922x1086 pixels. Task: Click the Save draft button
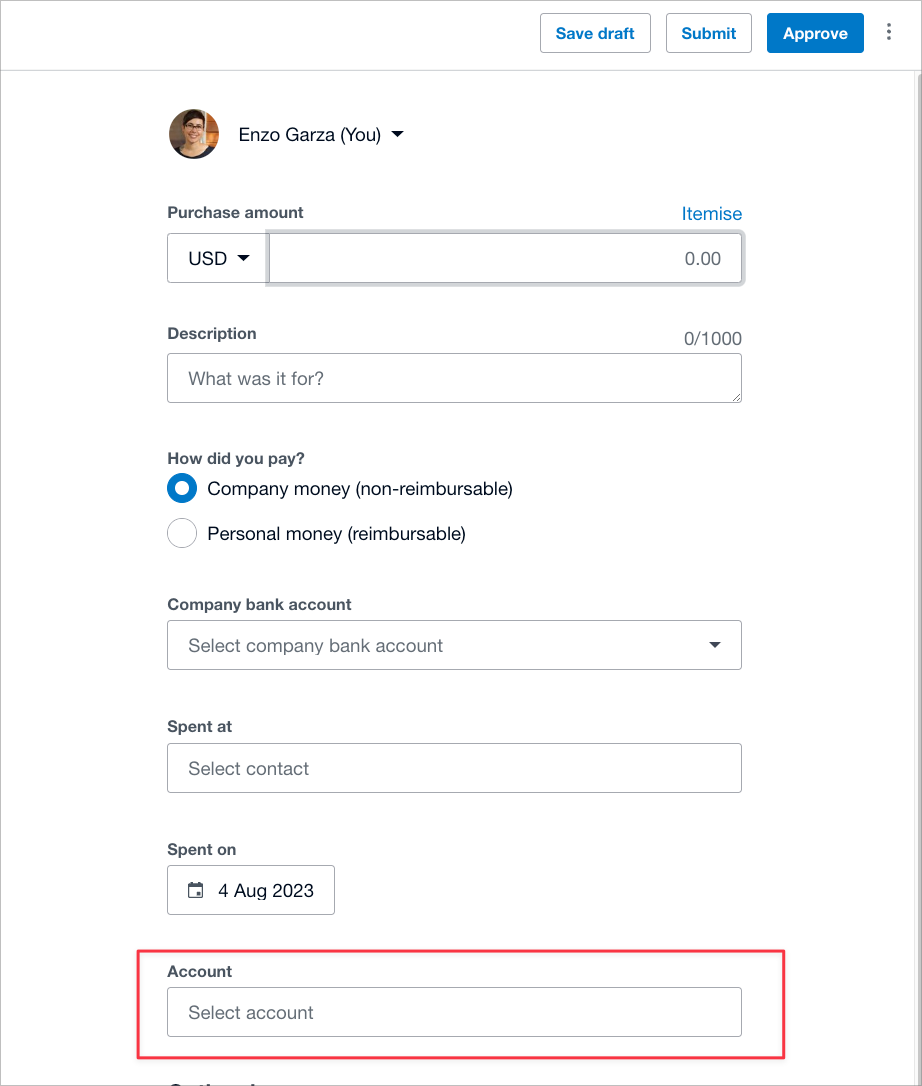pos(595,32)
